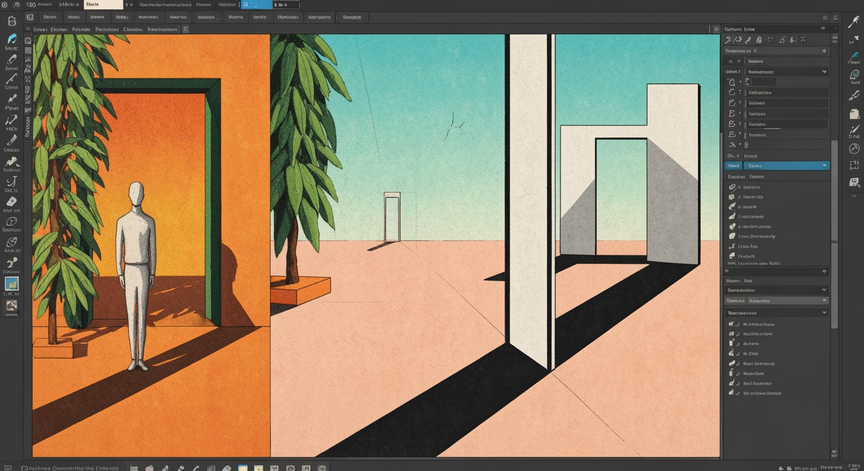Open the blue-framed image thumbnail in left toolbar
Viewport: 864px width, 471px height.
[12, 284]
